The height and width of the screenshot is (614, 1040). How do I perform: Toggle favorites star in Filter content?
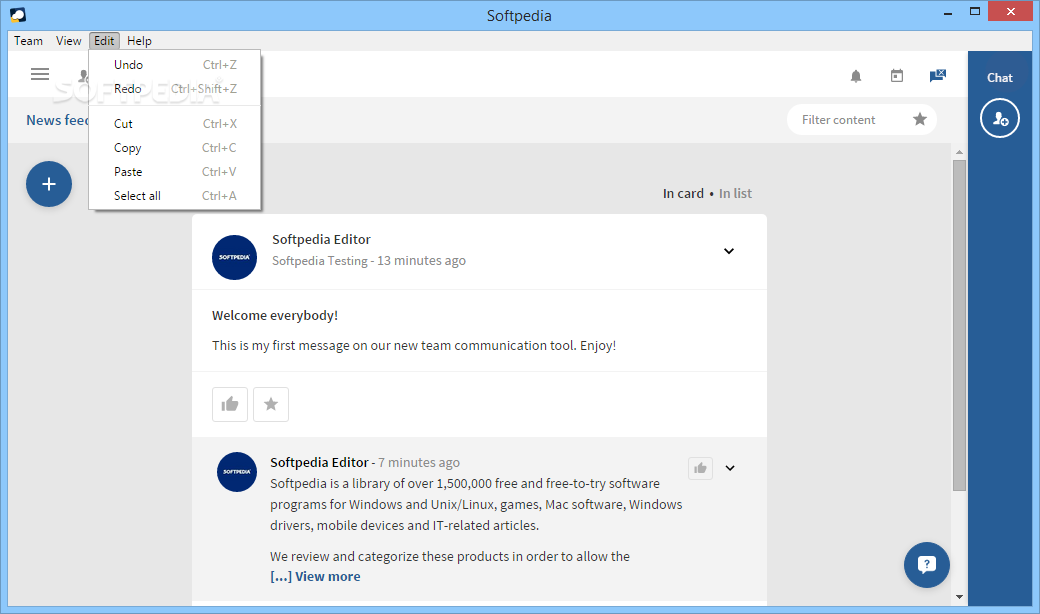coord(920,119)
